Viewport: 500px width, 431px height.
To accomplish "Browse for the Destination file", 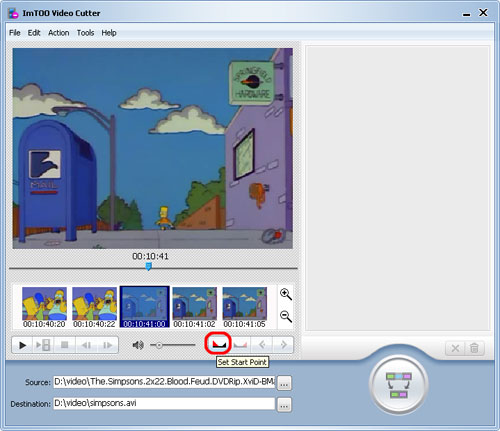I will pyautogui.click(x=284, y=405).
